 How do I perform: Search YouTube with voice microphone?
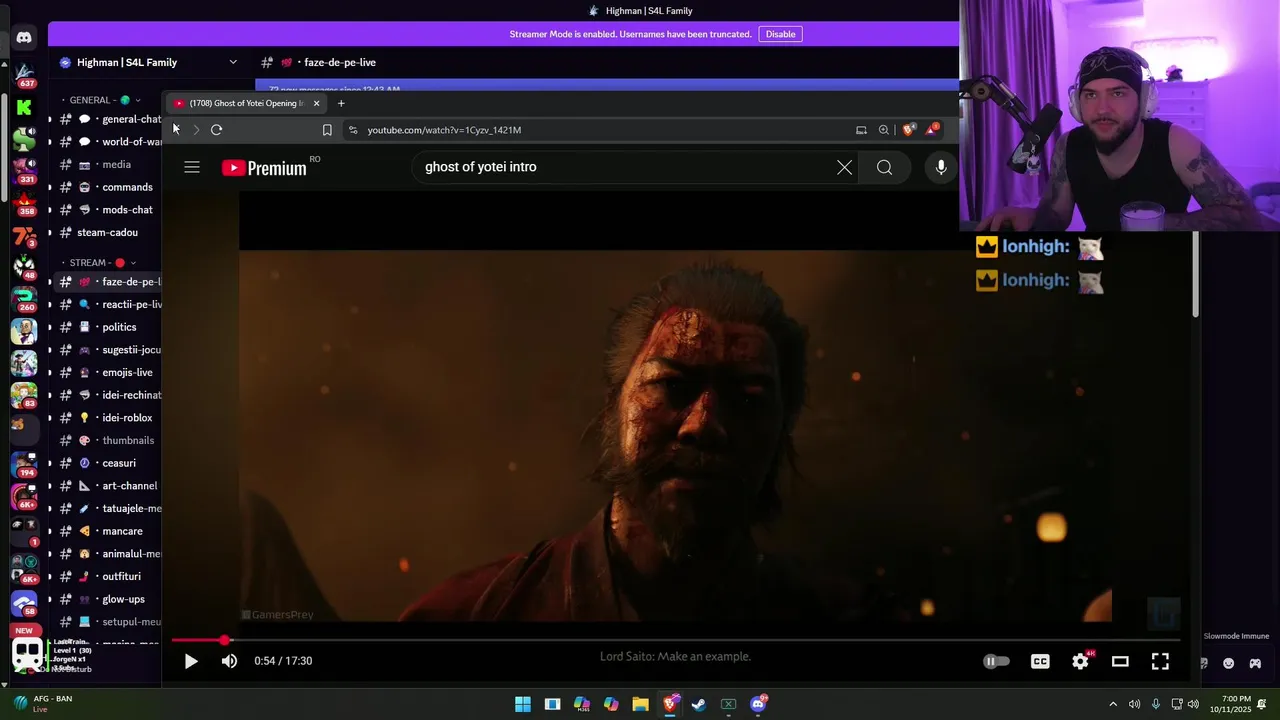[941, 167]
